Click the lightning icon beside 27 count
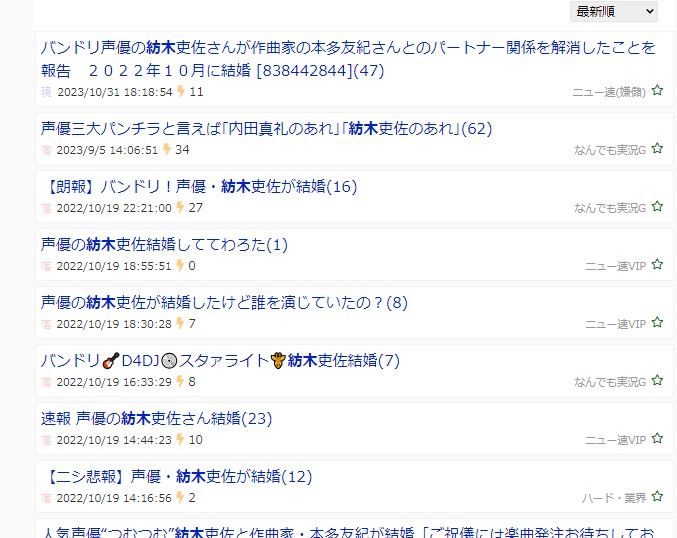The width and height of the screenshot is (677, 538). click(x=180, y=208)
